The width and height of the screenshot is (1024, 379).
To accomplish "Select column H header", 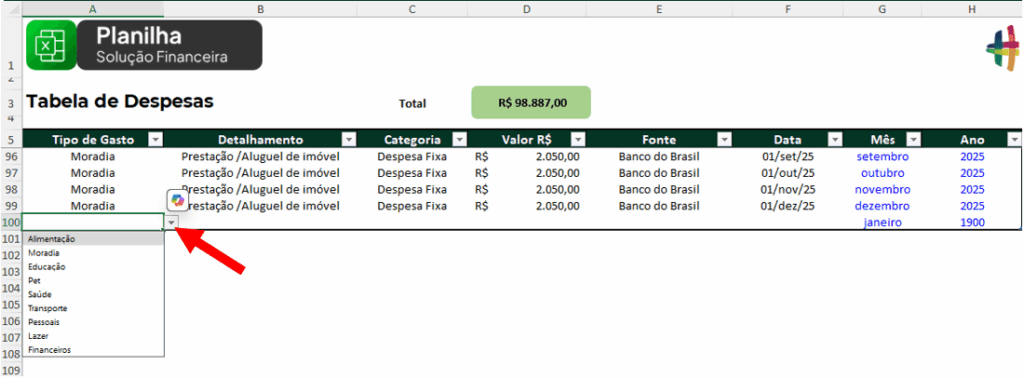I will coord(972,9).
